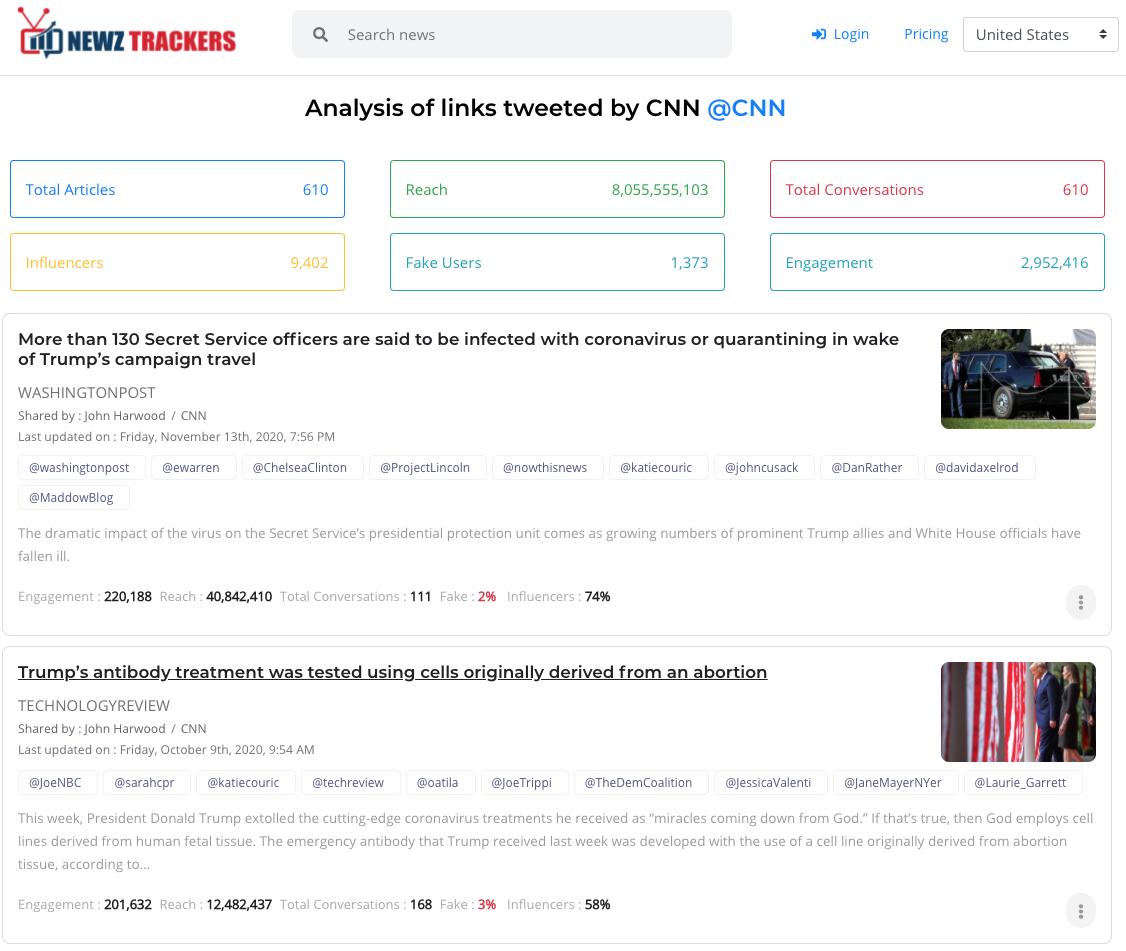Click the Fake 2% value
The image size is (1126, 951).
point(487,597)
